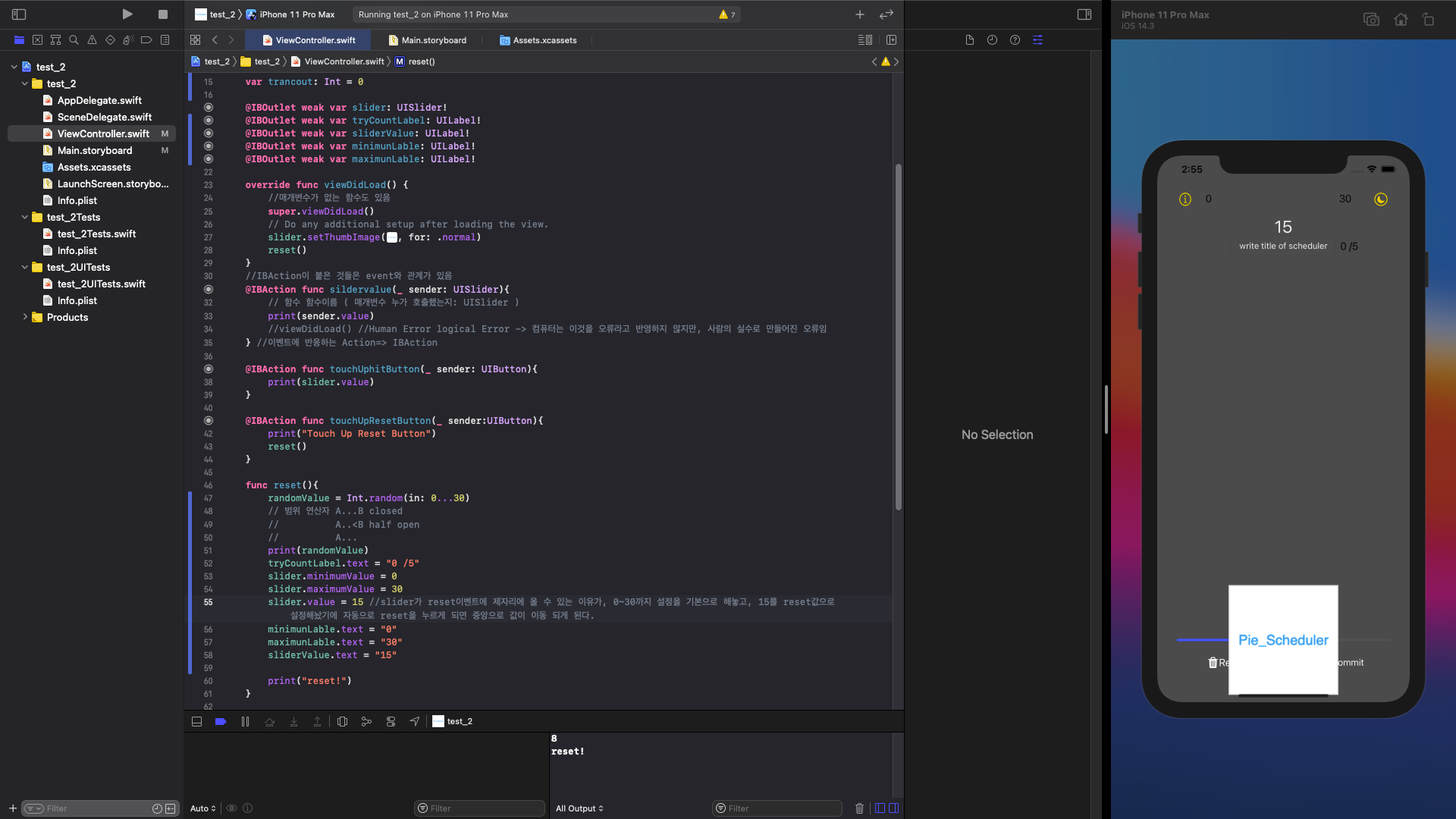1456x819 pixels.
Task: Clear console with trash icon
Action: (859, 808)
